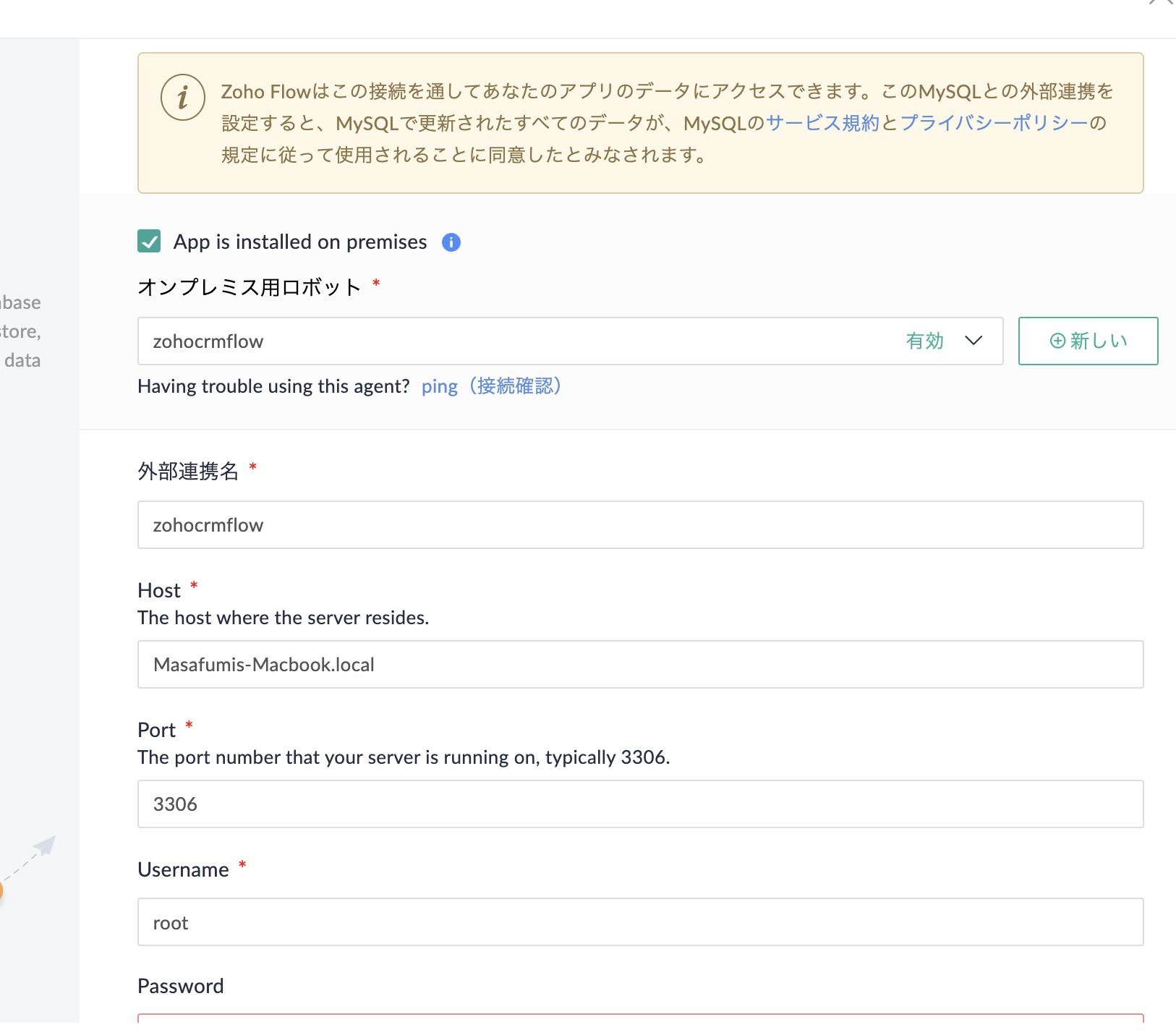Image resolution: width=1176 pixels, height=1030 pixels.
Task: Click the port description mentioning 3306
Action: (x=404, y=757)
